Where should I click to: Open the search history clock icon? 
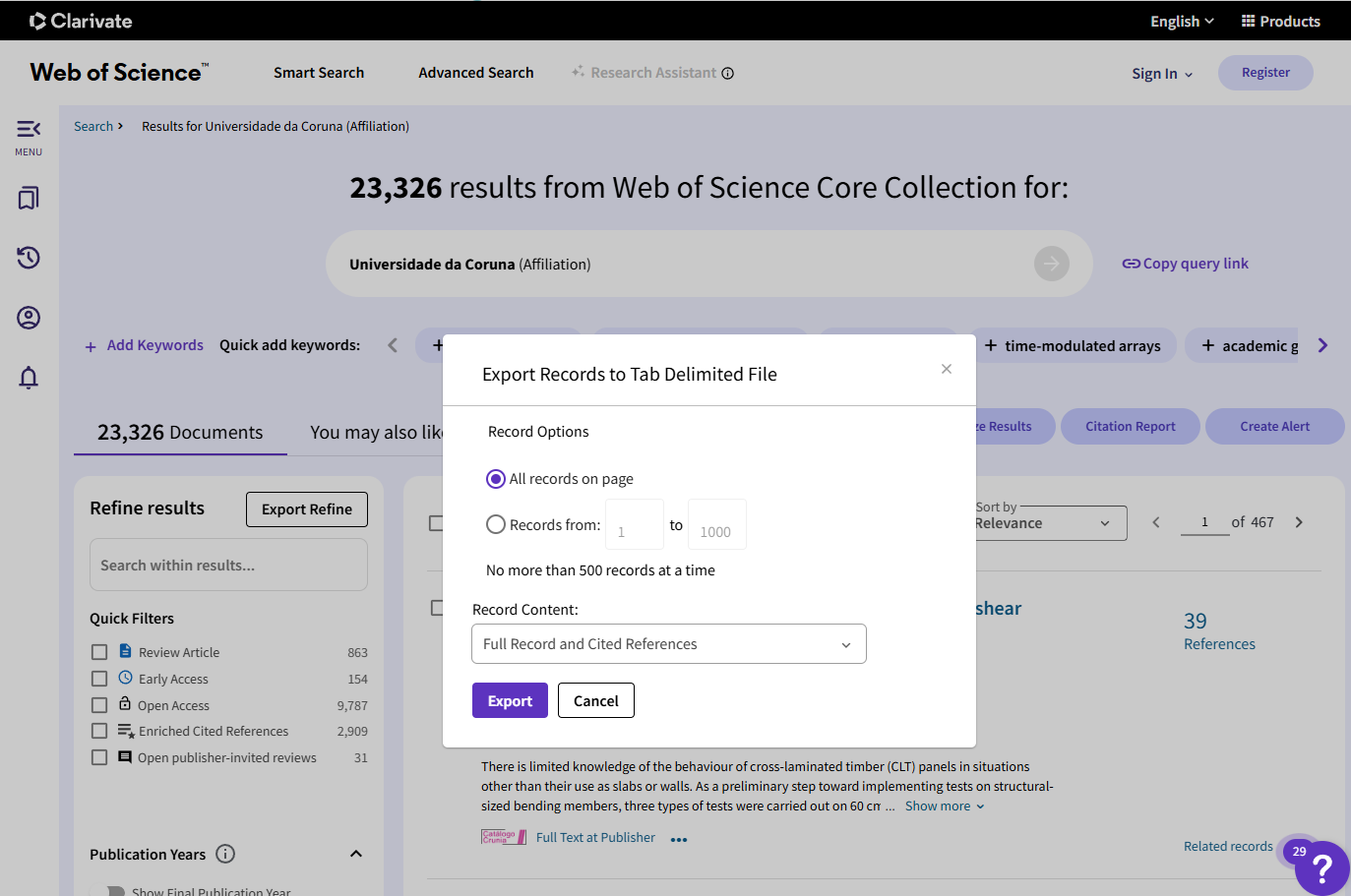(29, 258)
